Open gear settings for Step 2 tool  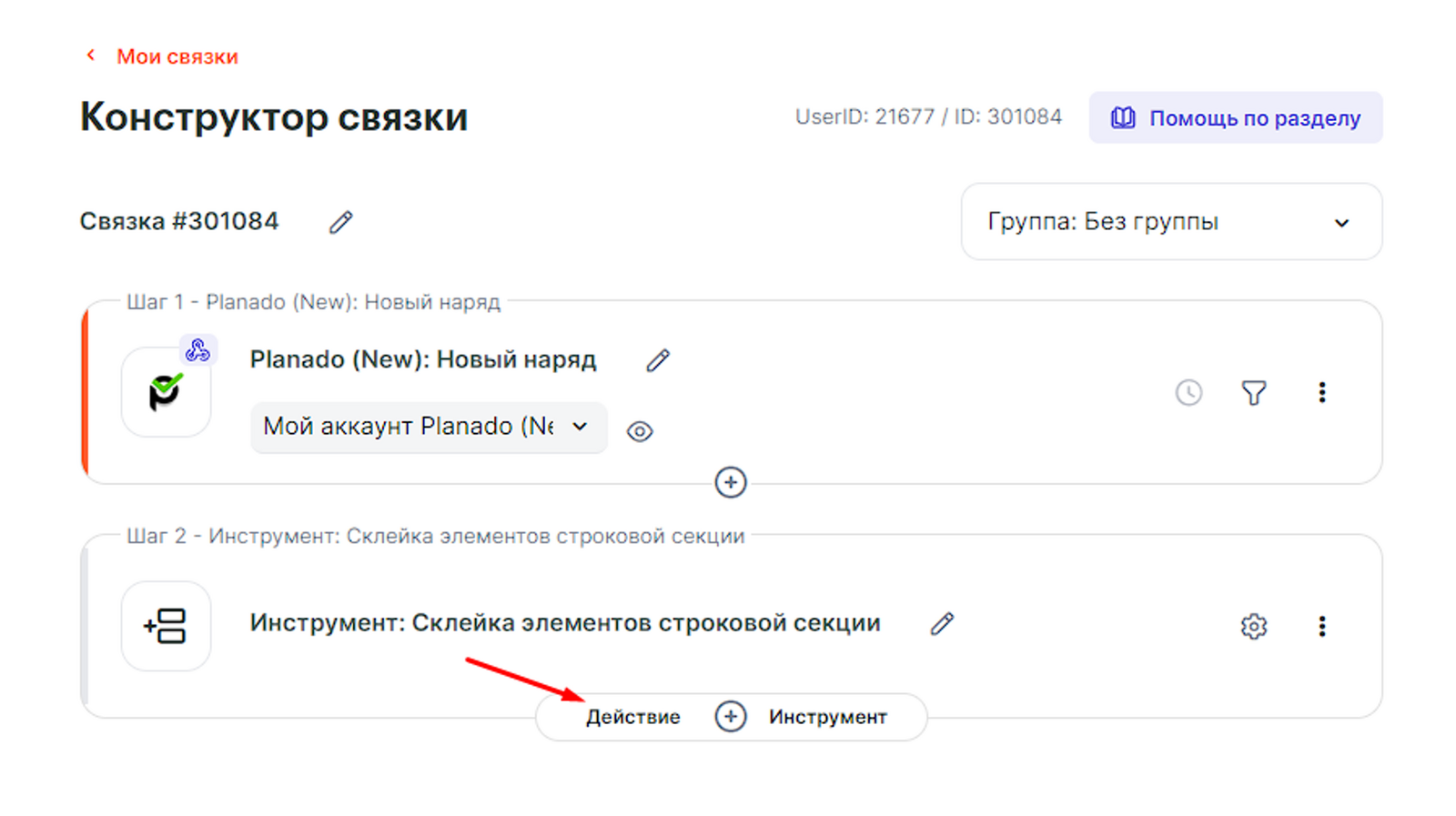click(1254, 626)
